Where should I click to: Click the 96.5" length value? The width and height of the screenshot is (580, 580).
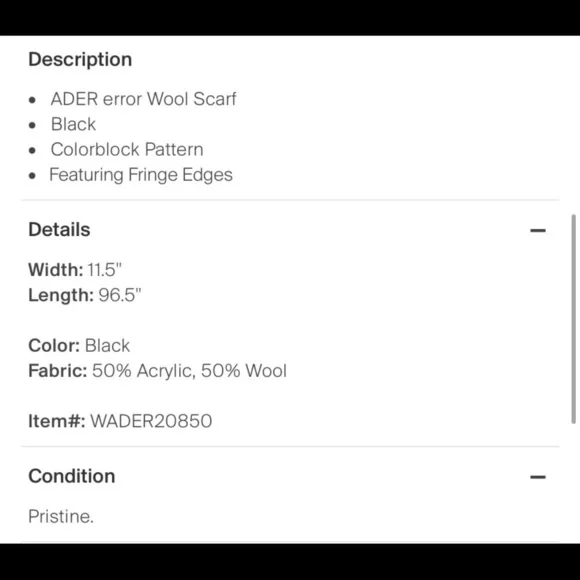pos(120,295)
